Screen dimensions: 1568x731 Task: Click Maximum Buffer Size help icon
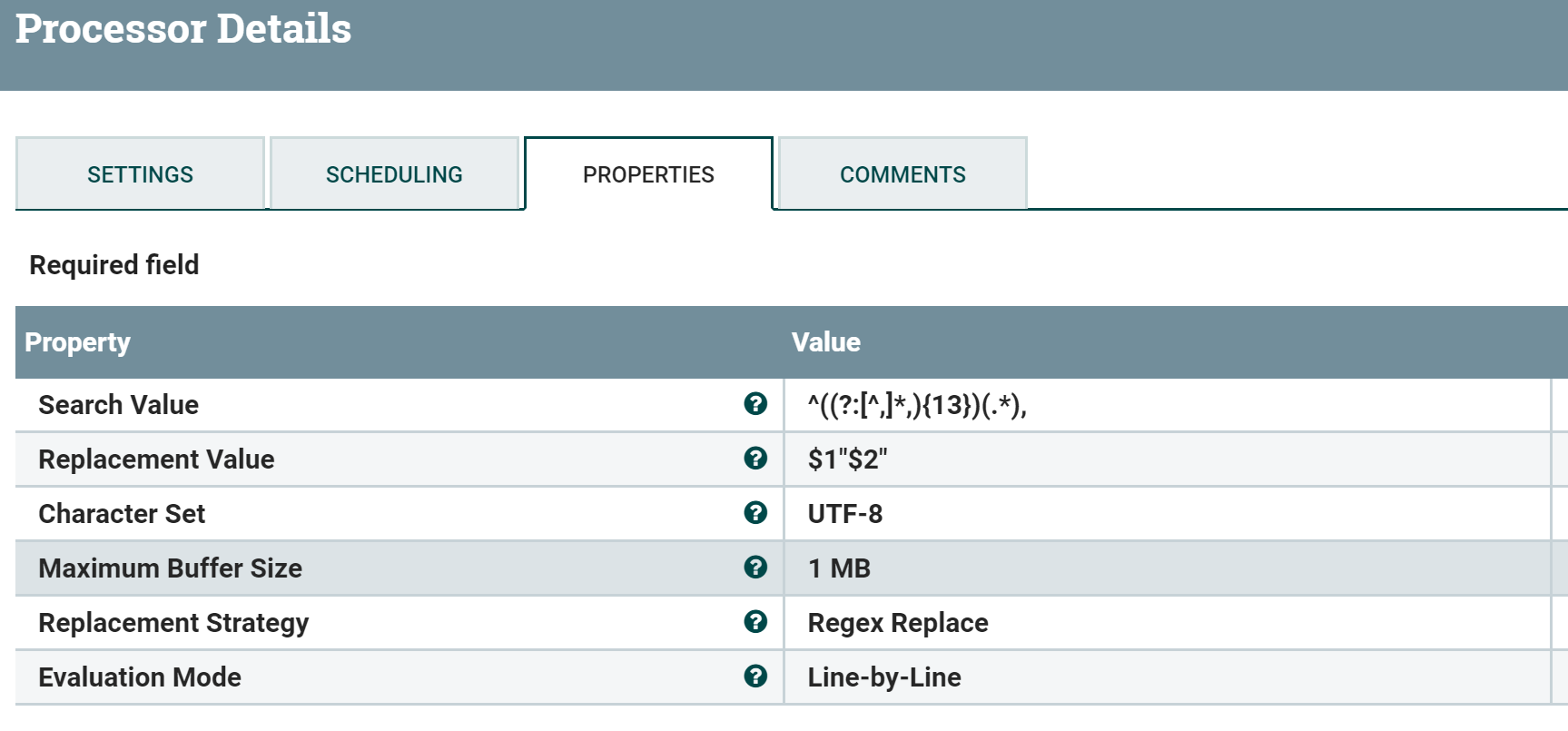click(x=754, y=568)
